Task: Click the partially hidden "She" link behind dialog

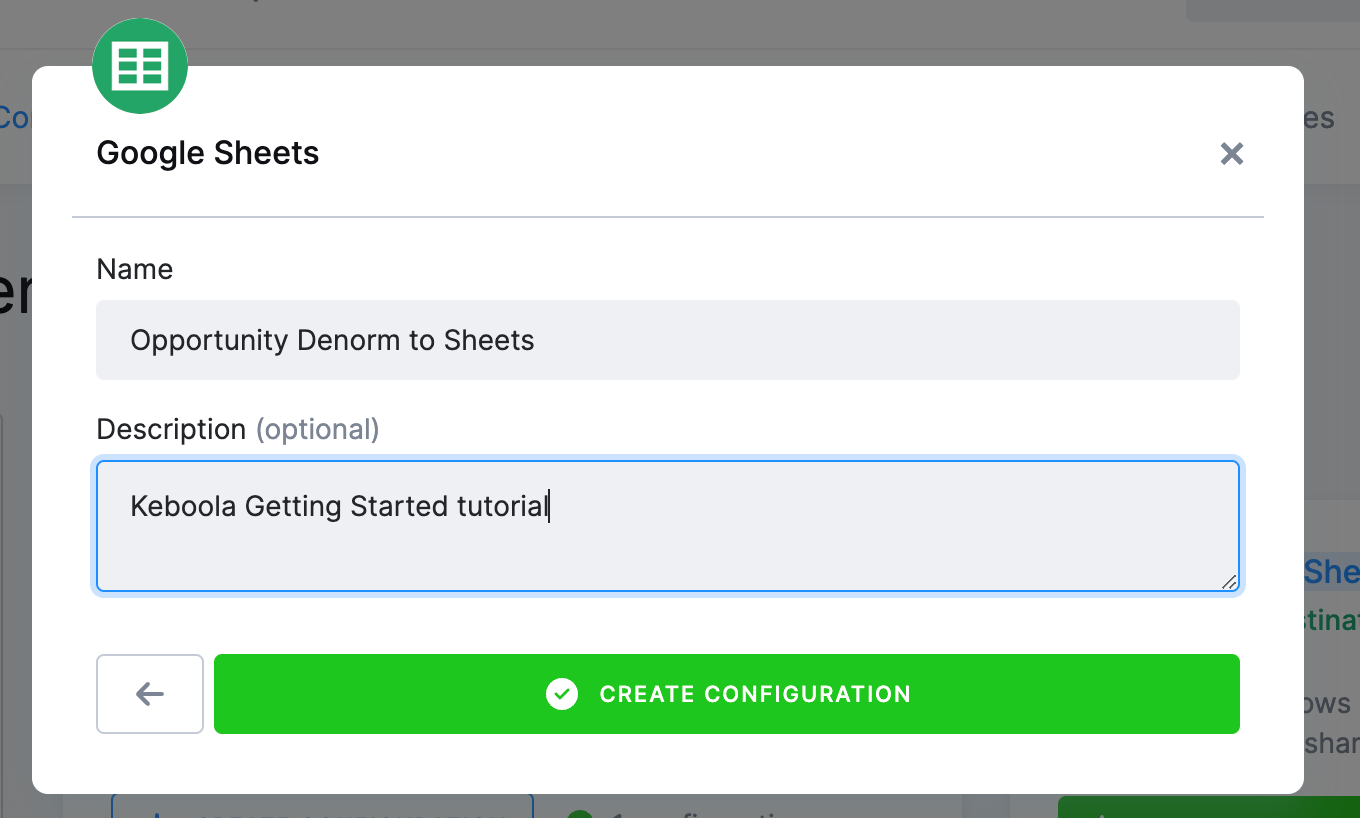Action: tap(1332, 571)
